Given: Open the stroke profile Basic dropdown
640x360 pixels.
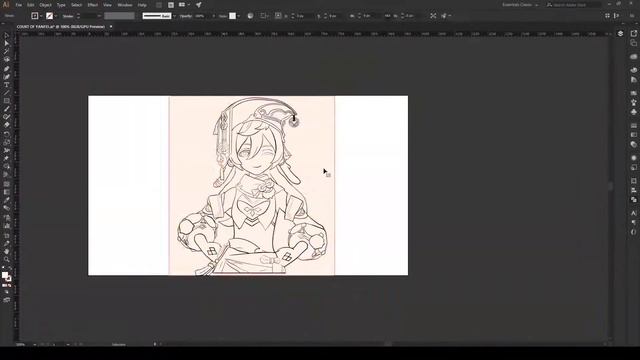Looking at the screenshot, I should pyautogui.click(x=174, y=16).
